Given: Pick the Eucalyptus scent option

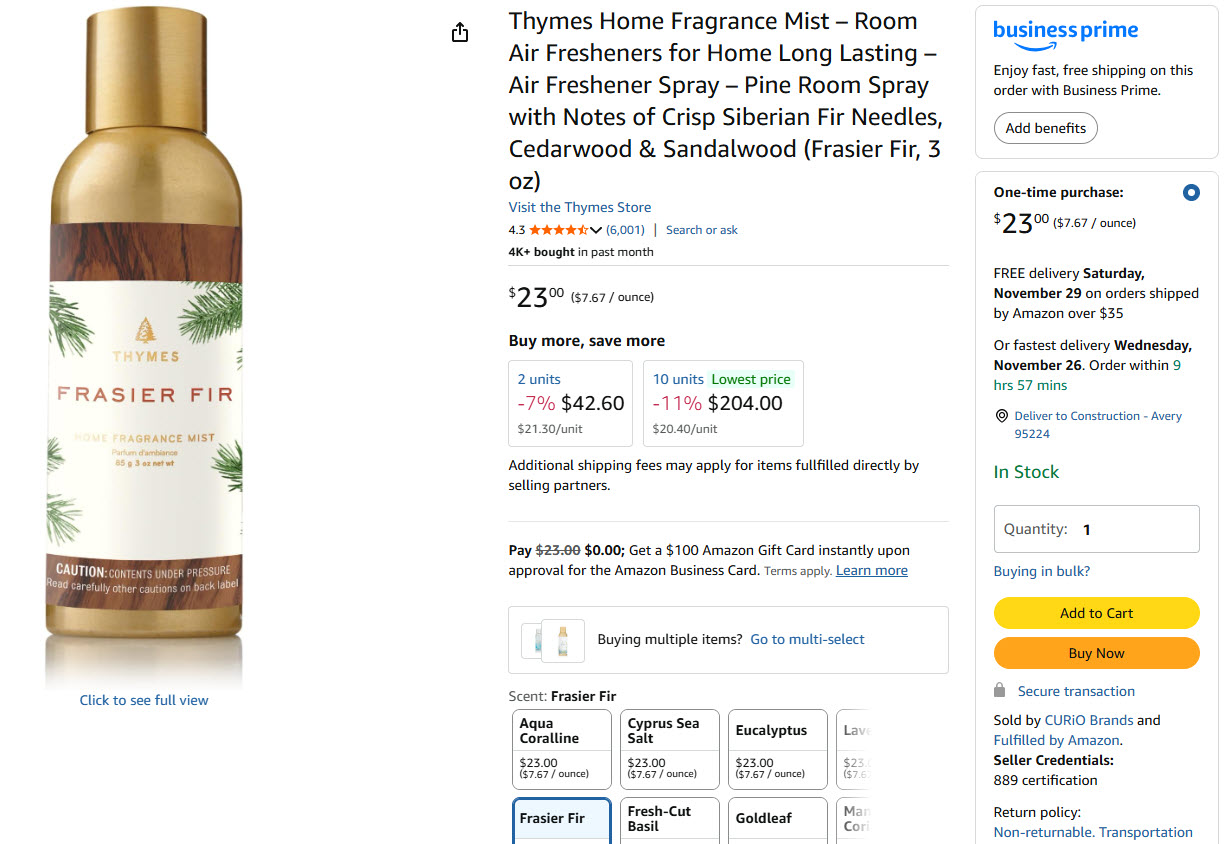Looking at the screenshot, I should (777, 749).
